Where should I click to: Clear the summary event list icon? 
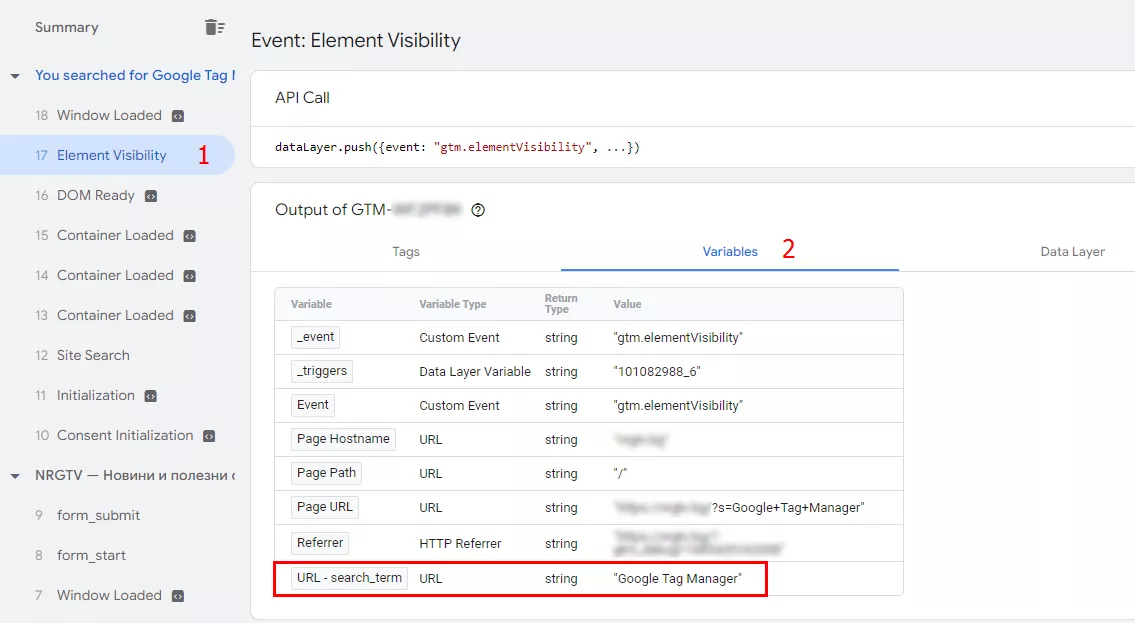[214, 27]
